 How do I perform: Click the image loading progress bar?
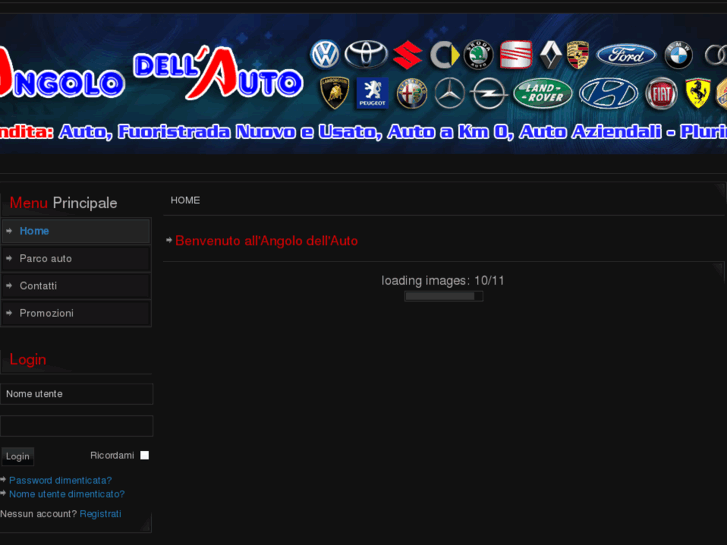pos(444,296)
